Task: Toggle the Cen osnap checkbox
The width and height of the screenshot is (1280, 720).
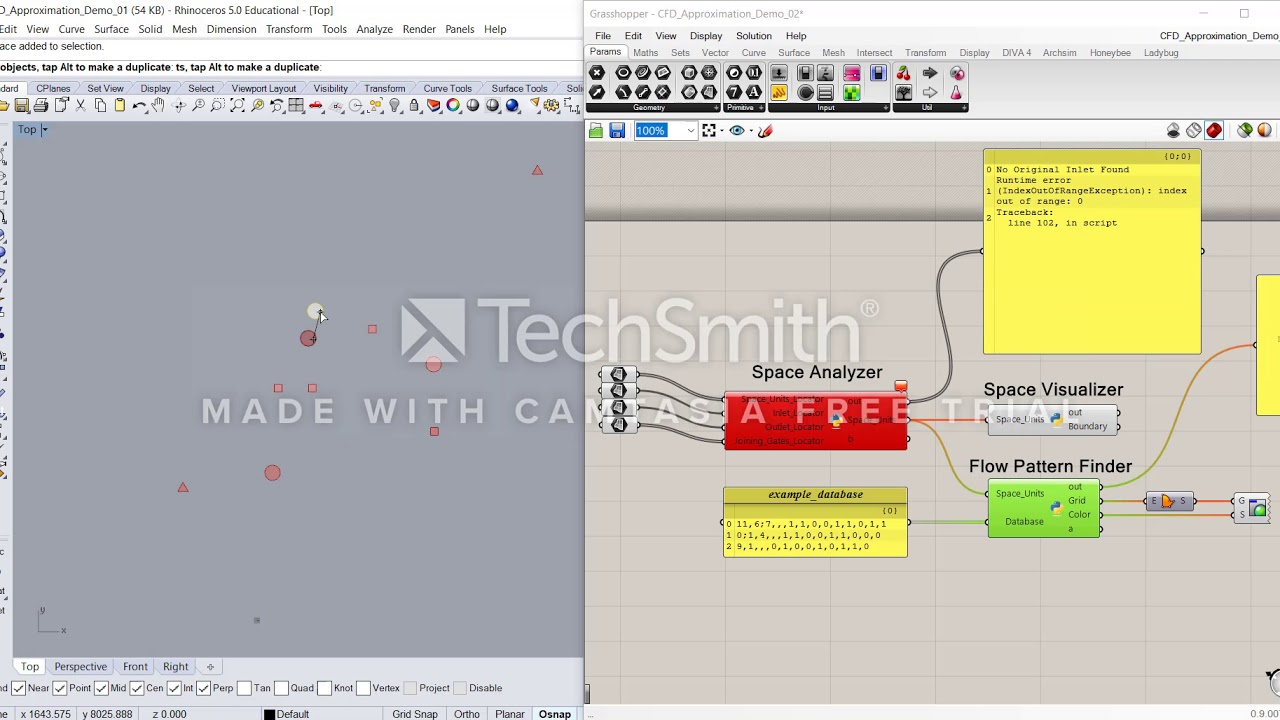Action: [x=136, y=688]
